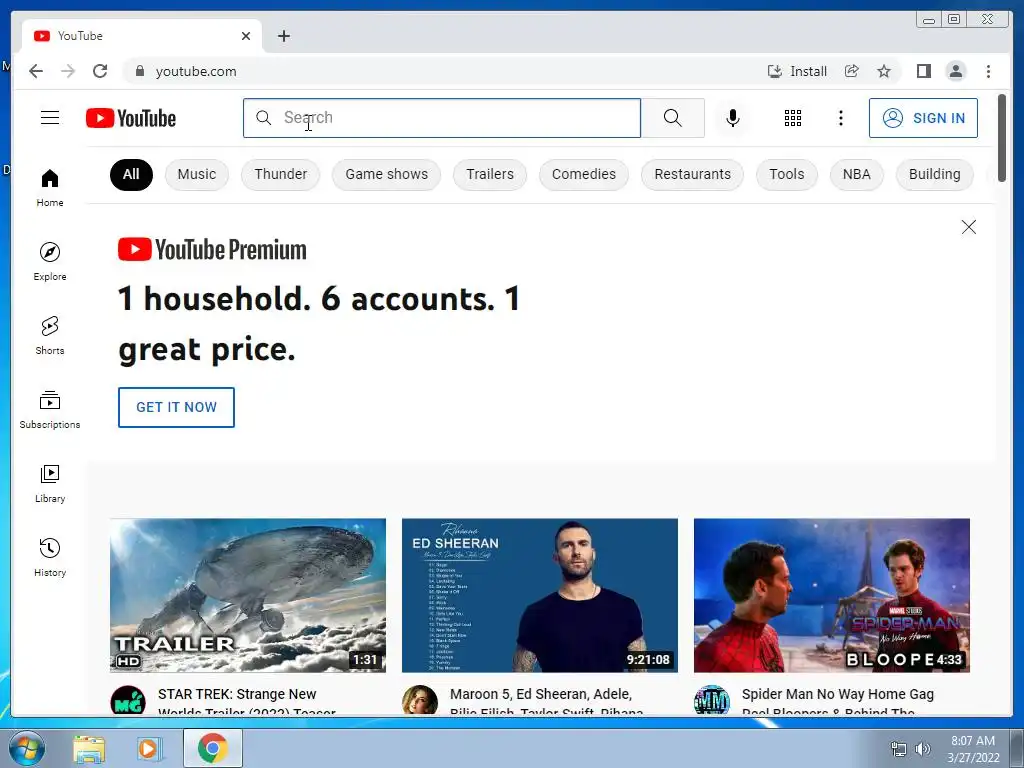Open Subscriptions in the sidebar

tap(50, 409)
